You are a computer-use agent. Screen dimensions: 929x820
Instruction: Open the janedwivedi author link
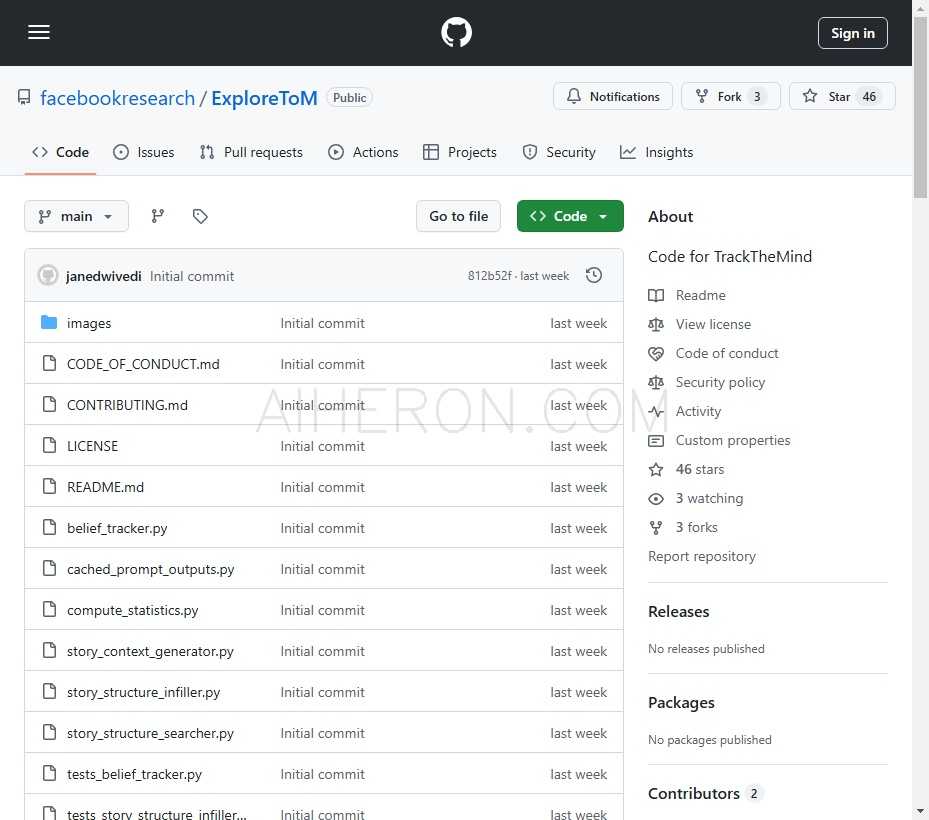pyautogui.click(x=104, y=276)
